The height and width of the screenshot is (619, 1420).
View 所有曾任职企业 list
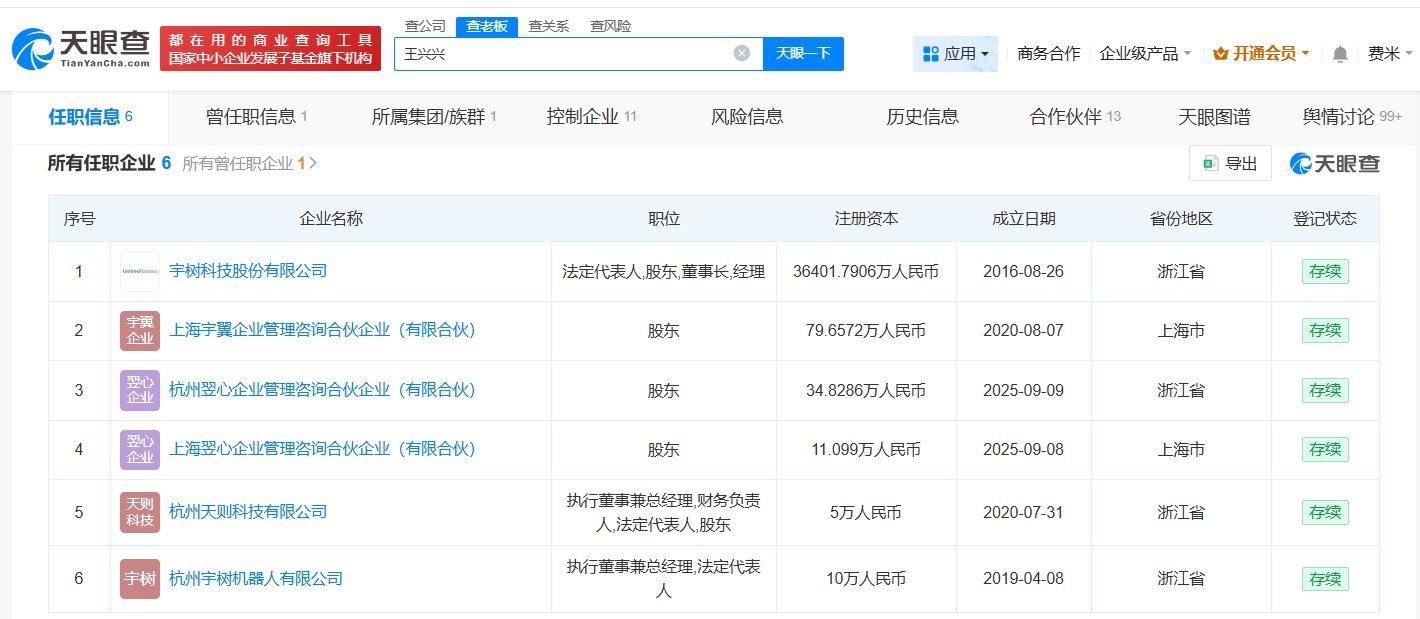[x=249, y=163]
